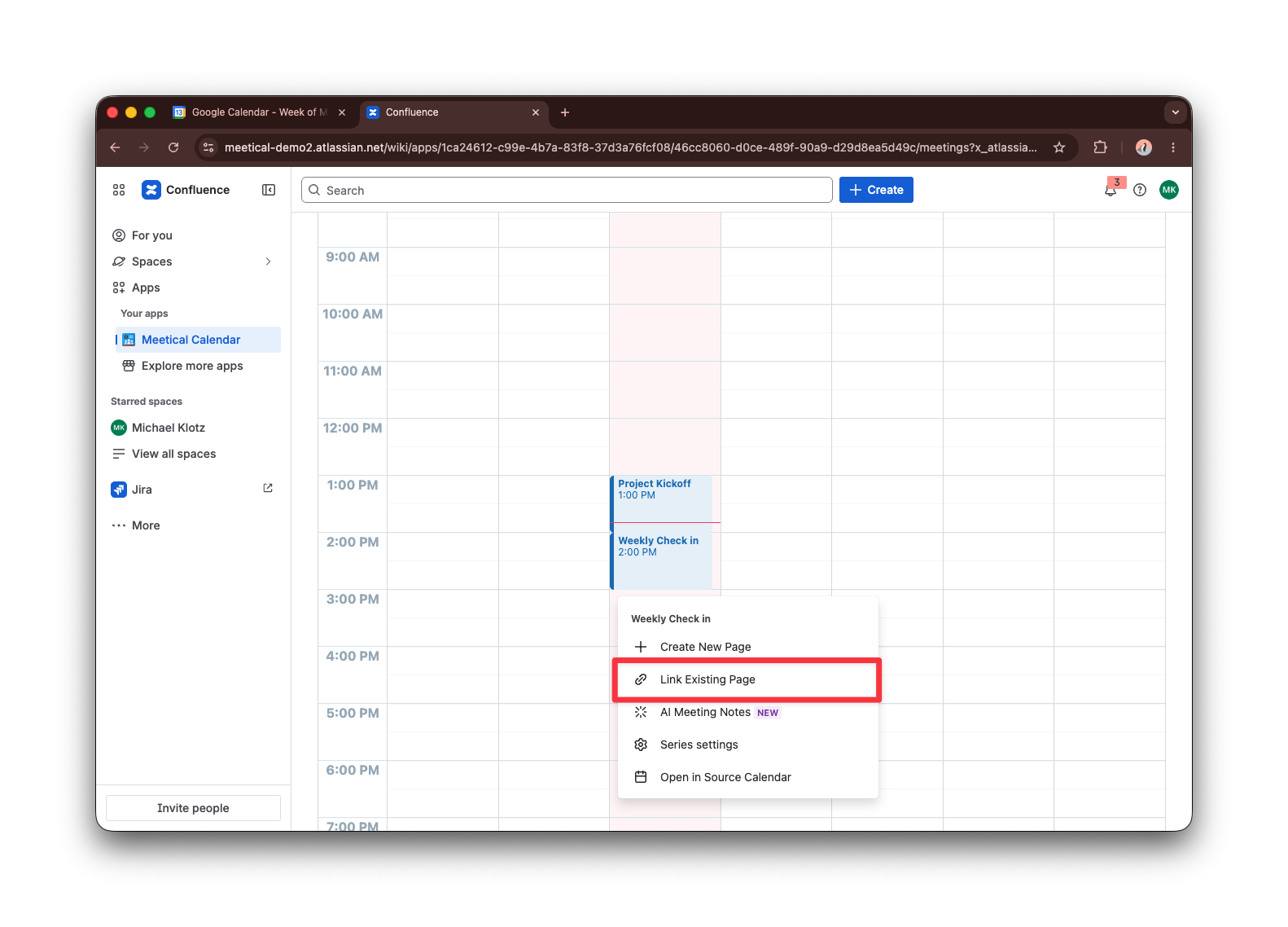Select AI Meeting Notes menu entry
This screenshot has height=927, width=1288.
pos(748,712)
